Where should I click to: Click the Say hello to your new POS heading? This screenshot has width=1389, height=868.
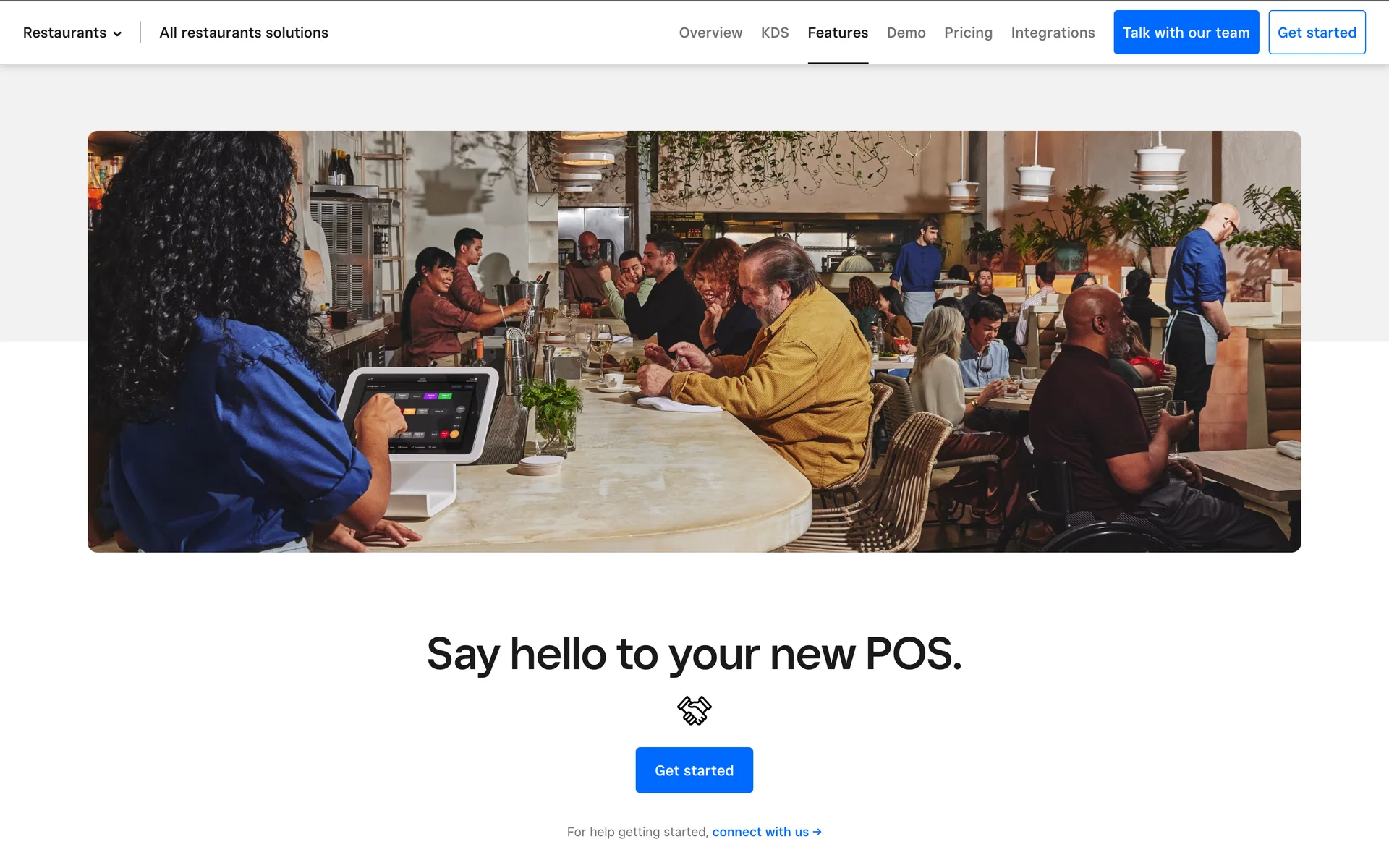694,654
